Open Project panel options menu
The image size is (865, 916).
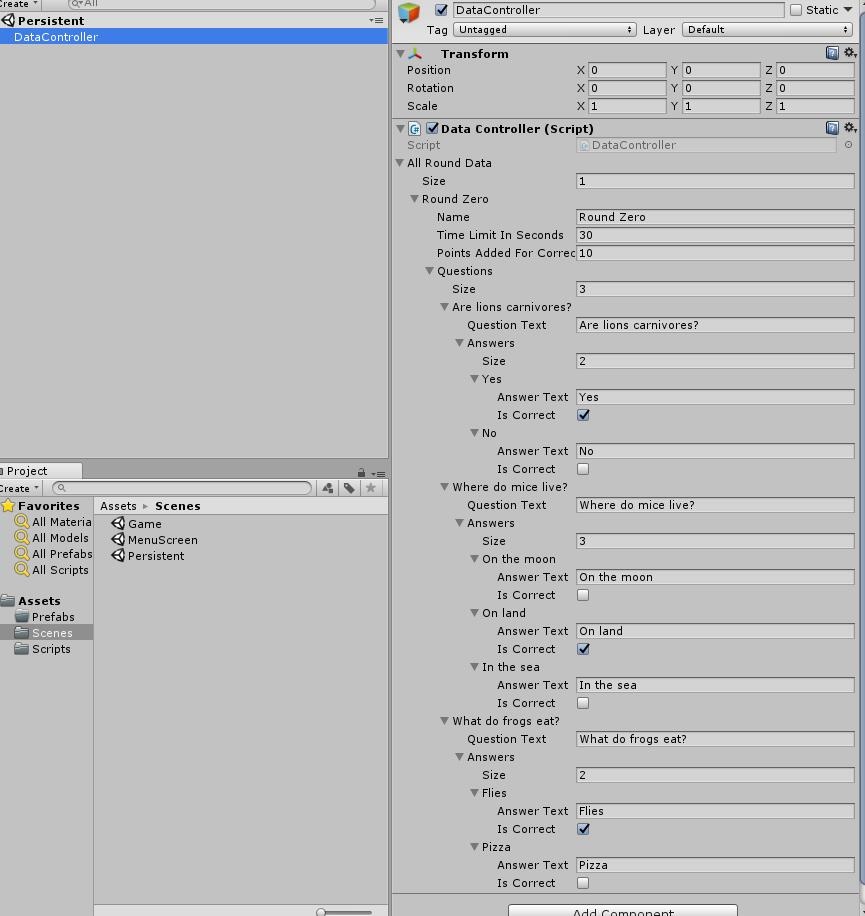pyautogui.click(x=378, y=474)
